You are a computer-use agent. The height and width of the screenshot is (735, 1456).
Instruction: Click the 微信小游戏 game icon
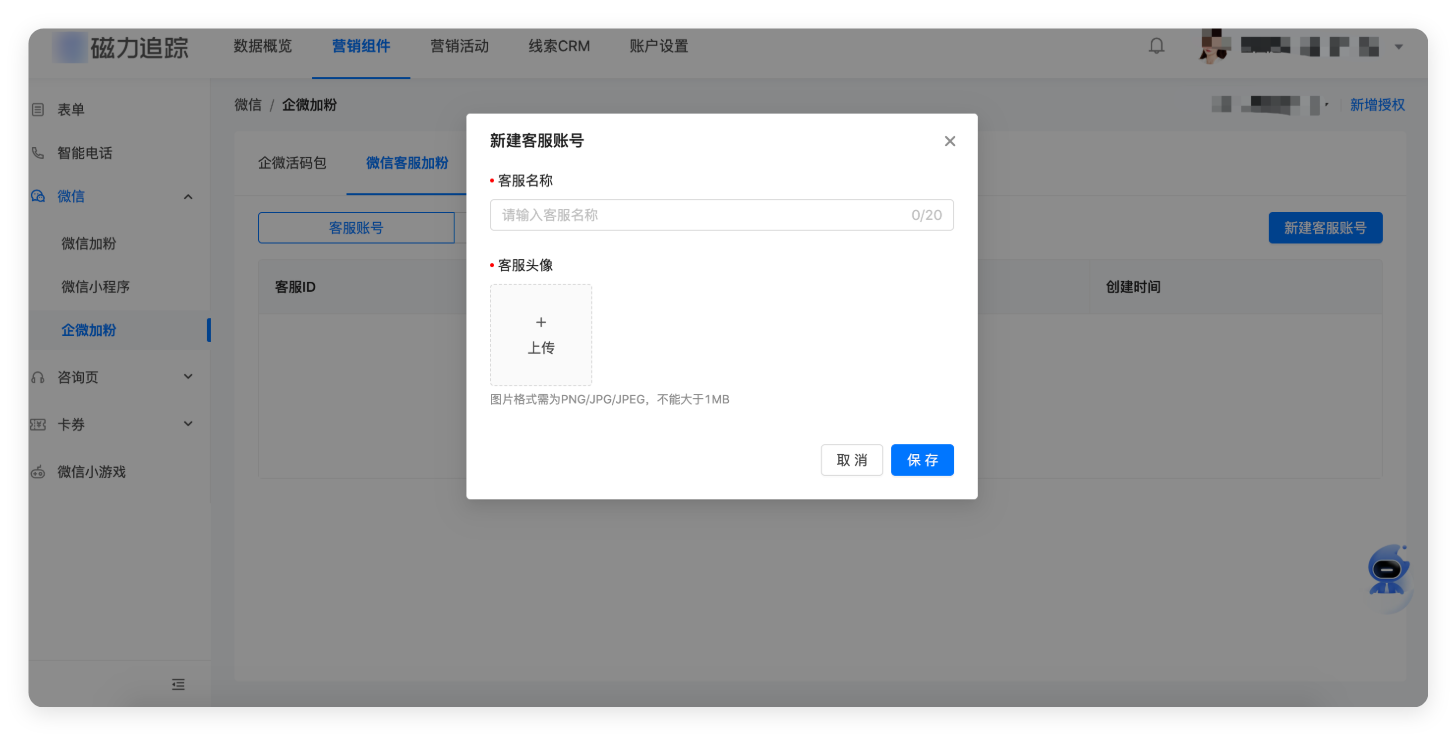pyautogui.click(x=38, y=472)
